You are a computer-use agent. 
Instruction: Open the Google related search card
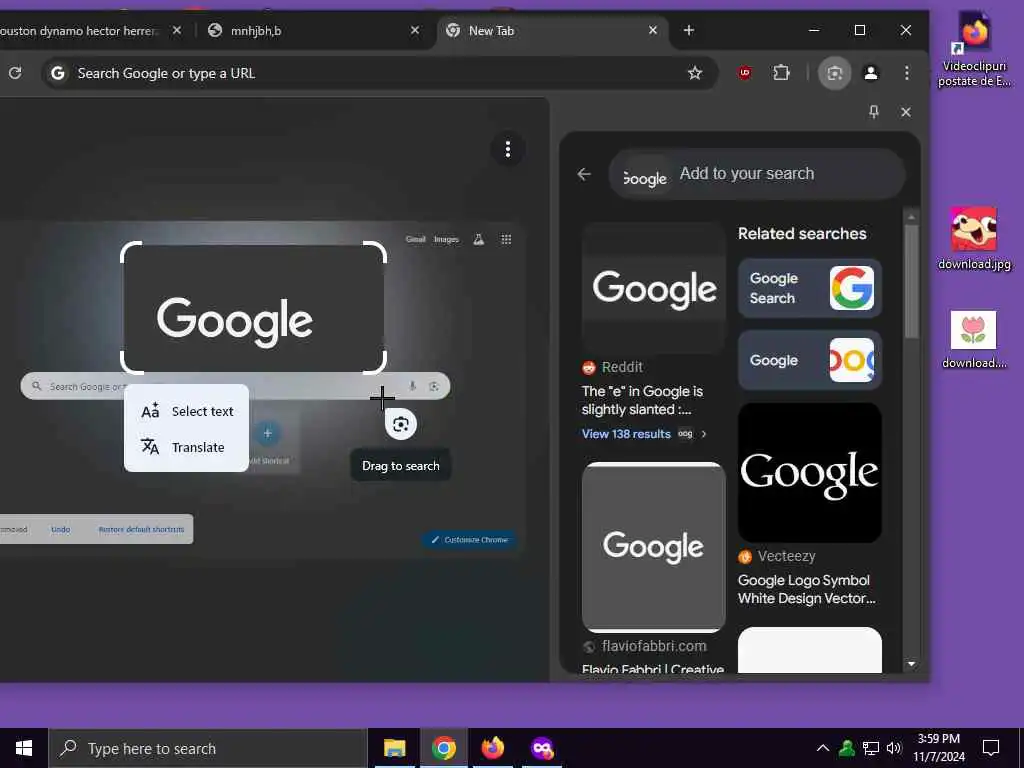click(810, 360)
